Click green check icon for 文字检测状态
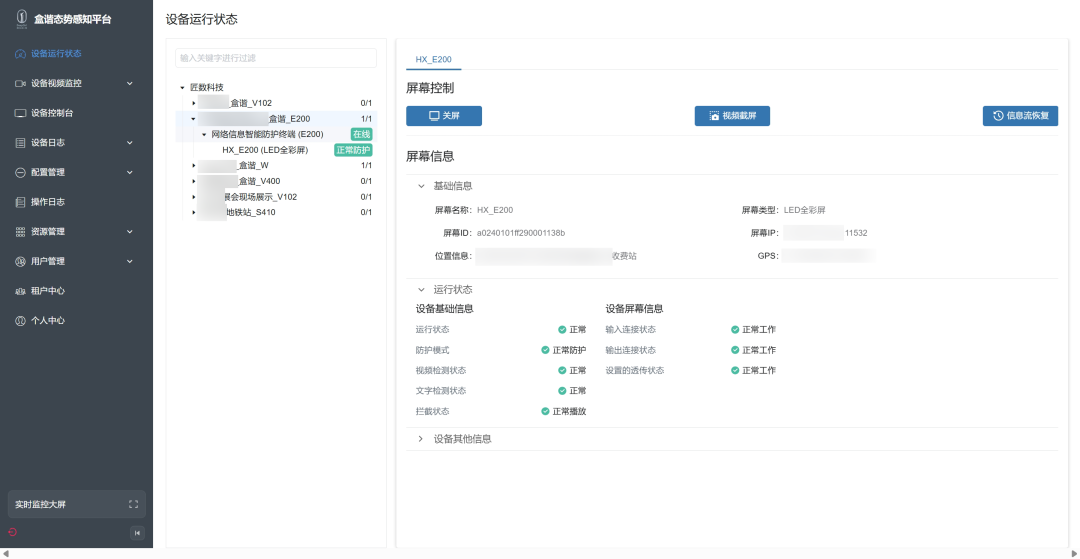The width and height of the screenshot is (1080, 559). click(x=562, y=391)
